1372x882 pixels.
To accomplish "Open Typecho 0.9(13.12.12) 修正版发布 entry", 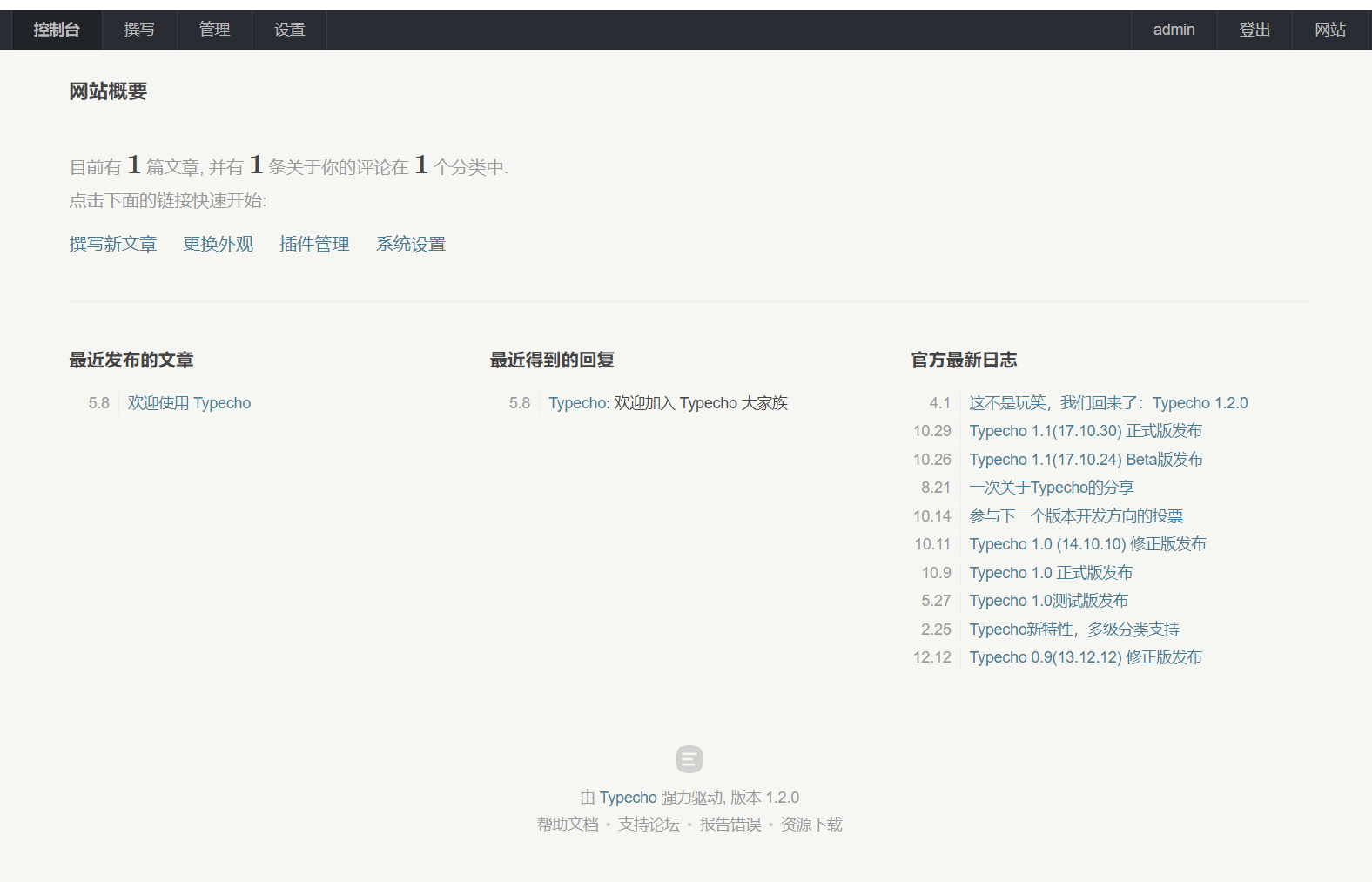I will coord(1086,657).
